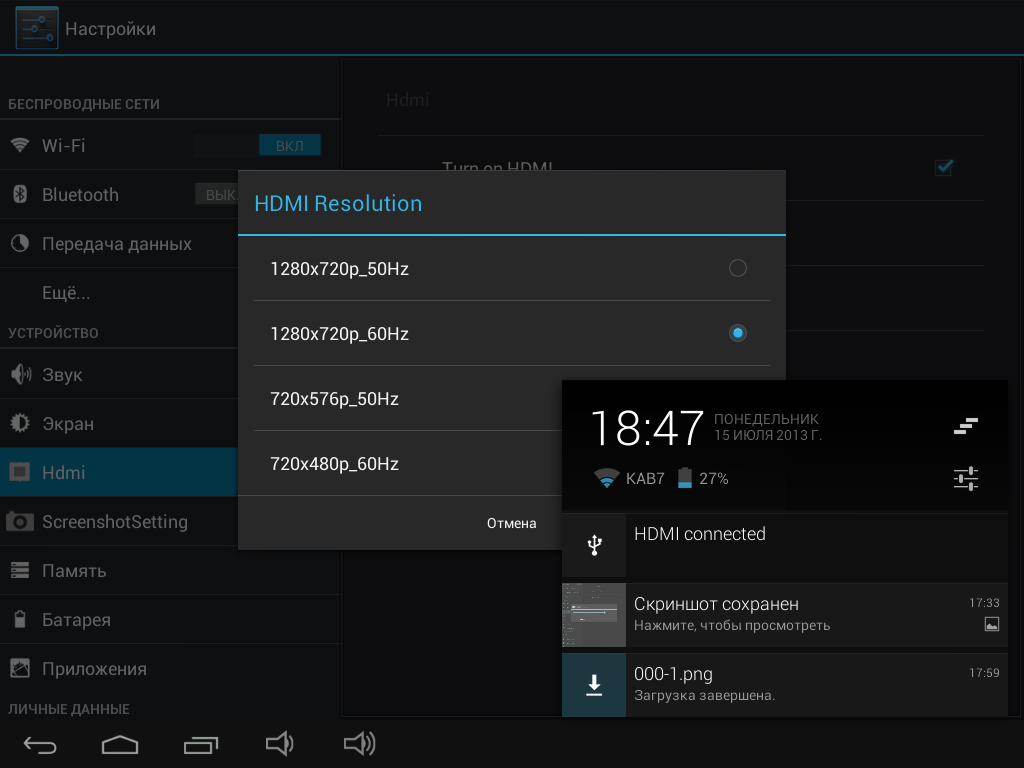The width and height of the screenshot is (1024, 768).
Task: Open the saved screenshot thumbnail notification
Action: tap(594, 615)
